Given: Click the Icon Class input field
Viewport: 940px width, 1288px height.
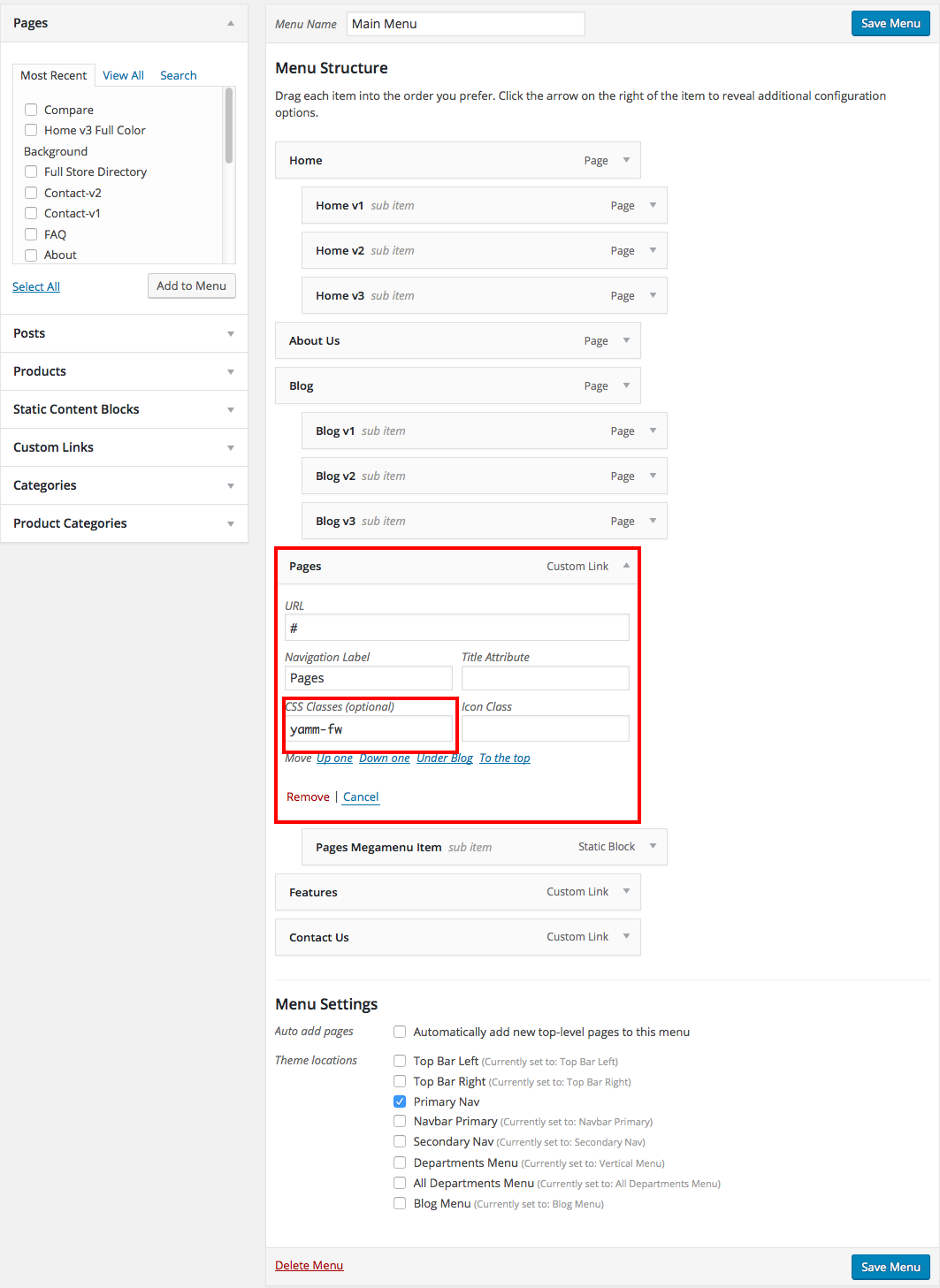Looking at the screenshot, I should [546, 728].
